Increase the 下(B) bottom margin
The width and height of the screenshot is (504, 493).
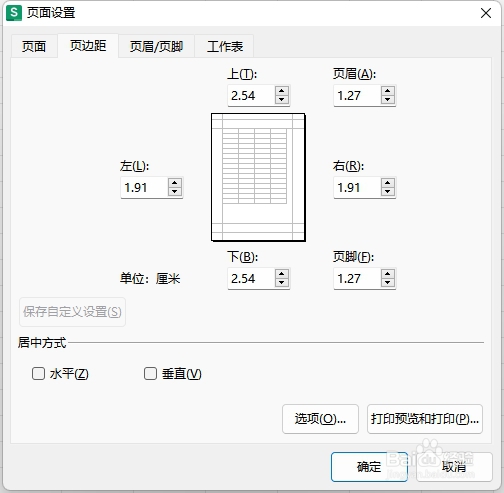click(x=282, y=274)
